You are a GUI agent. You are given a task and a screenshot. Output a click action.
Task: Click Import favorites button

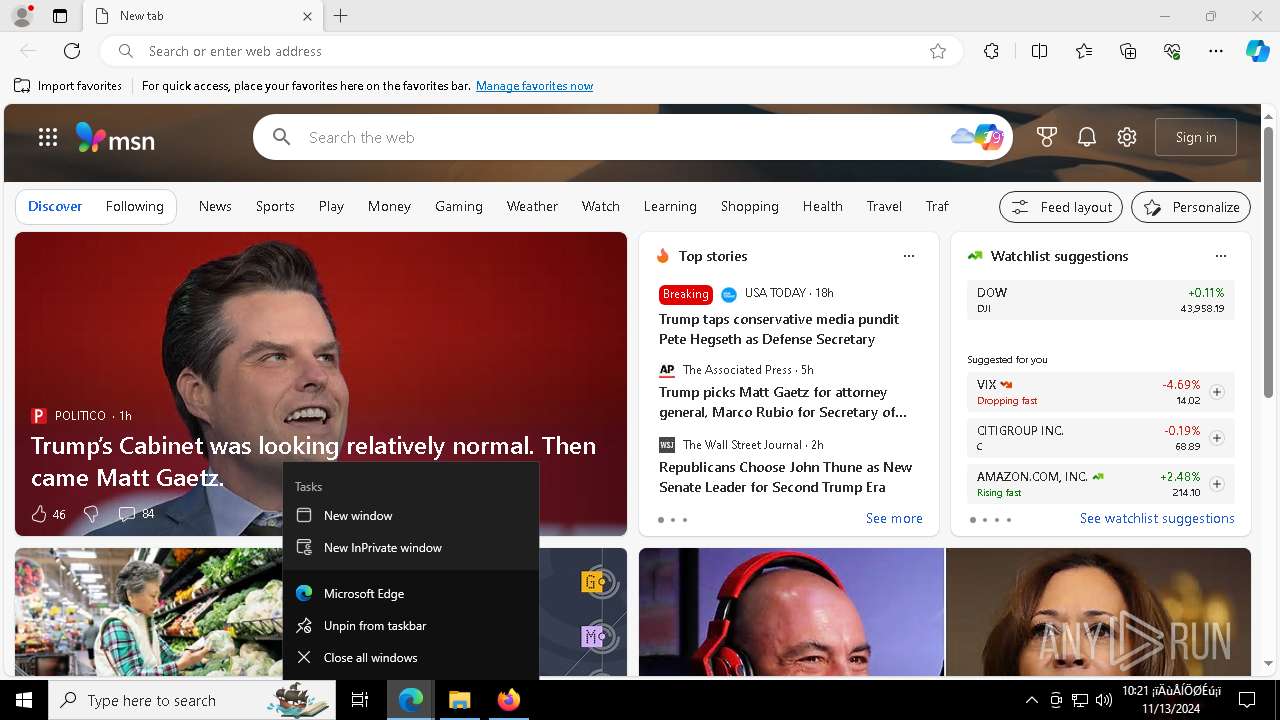[x=68, y=86]
